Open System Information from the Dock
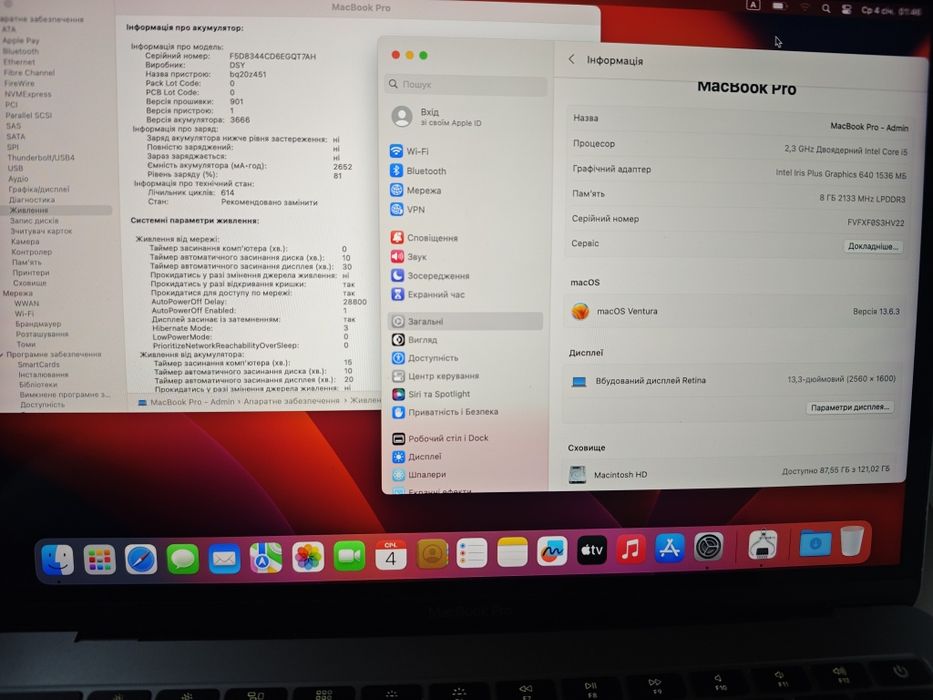Image resolution: width=933 pixels, height=700 pixels. [763, 543]
